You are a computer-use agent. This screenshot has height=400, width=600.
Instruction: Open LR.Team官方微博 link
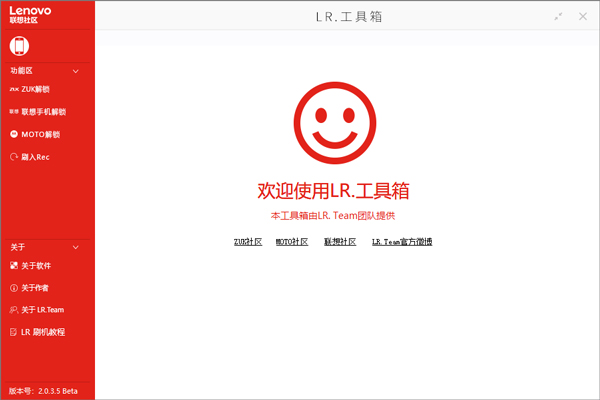[x=402, y=242]
